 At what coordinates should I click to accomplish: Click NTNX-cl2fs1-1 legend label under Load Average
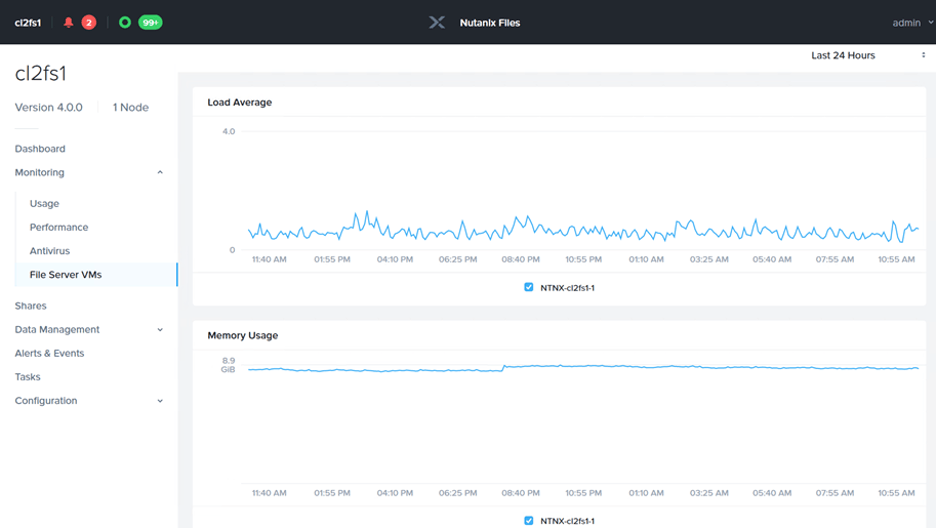tap(567, 288)
